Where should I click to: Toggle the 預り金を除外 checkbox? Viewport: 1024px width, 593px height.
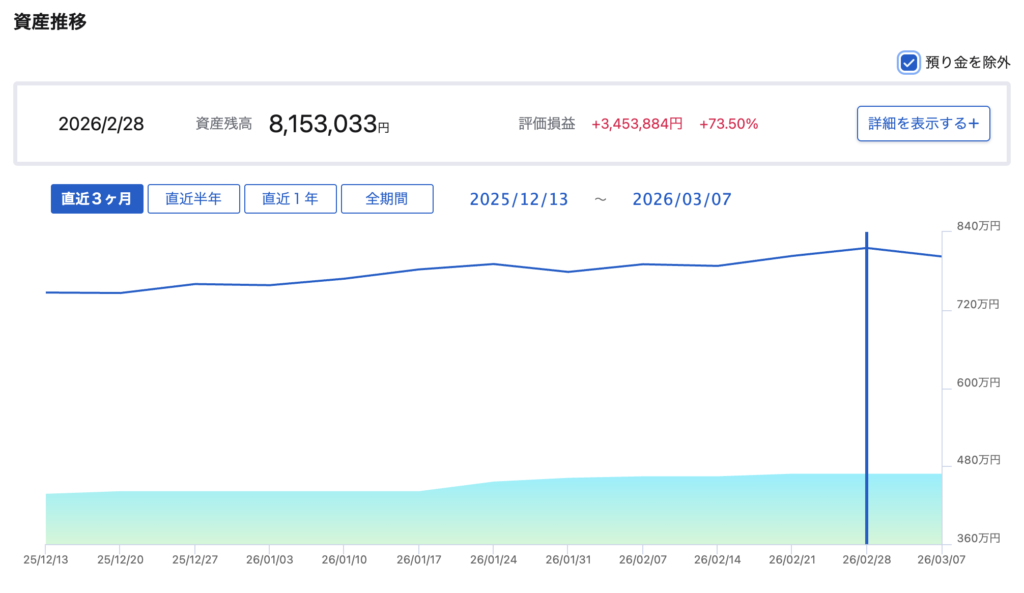(909, 63)
